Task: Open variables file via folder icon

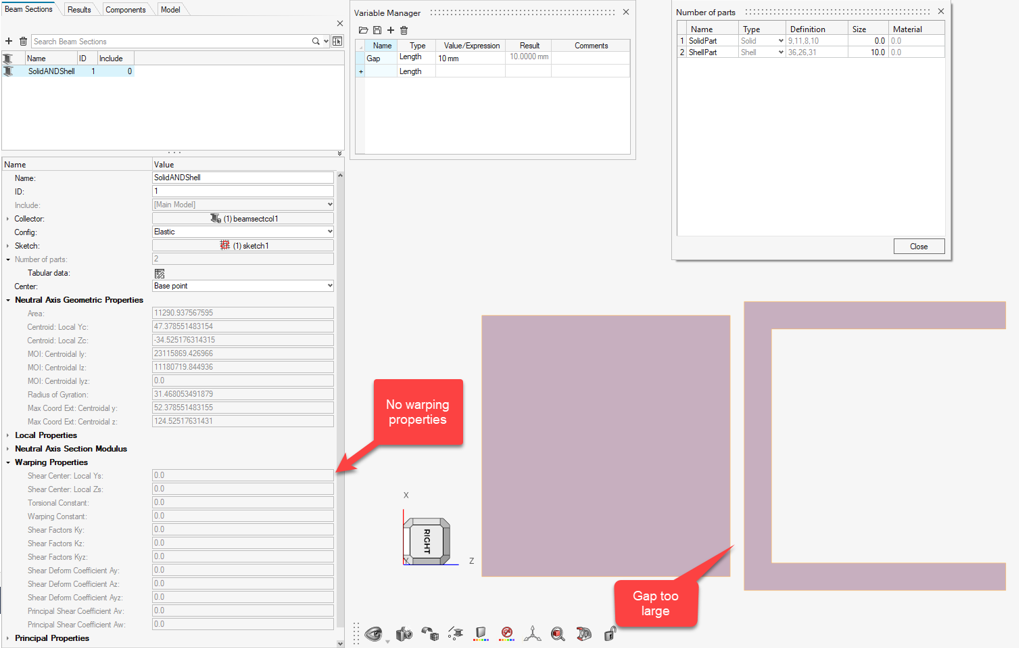Action: tap(363, 30)
